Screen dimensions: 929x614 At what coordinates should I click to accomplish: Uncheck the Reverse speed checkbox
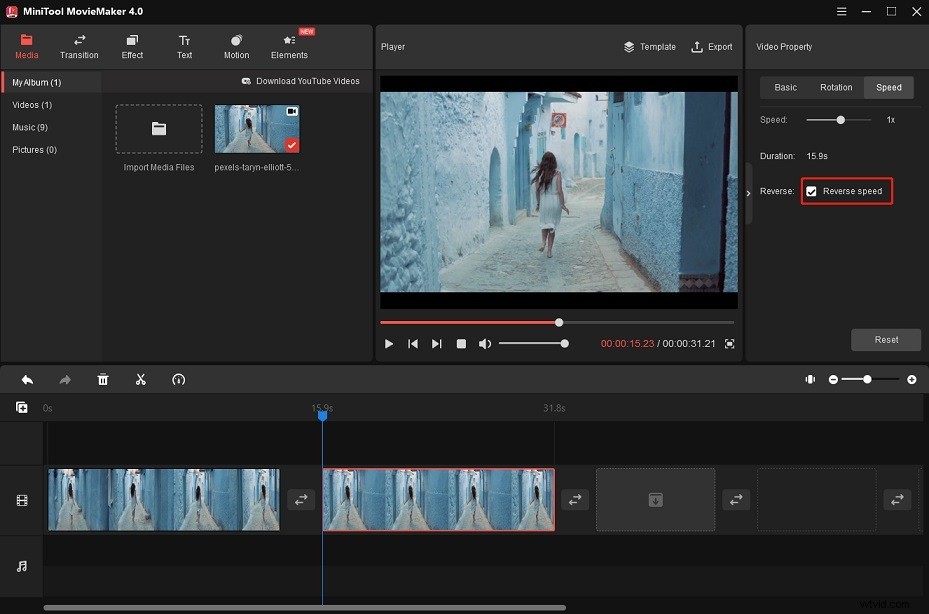[812, 191]
